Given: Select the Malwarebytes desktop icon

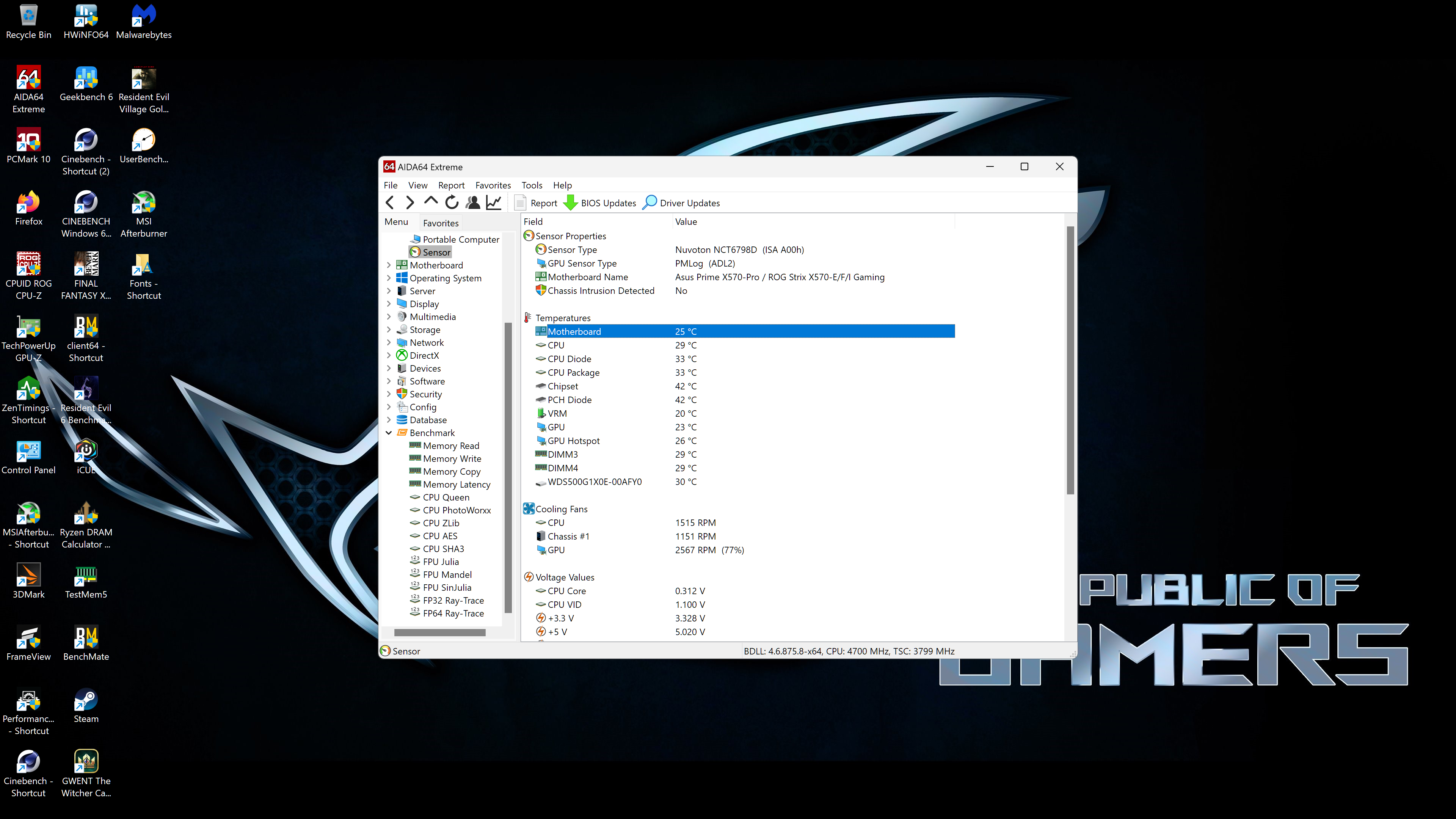Looking at the screenshot, I should pos(144,22).
